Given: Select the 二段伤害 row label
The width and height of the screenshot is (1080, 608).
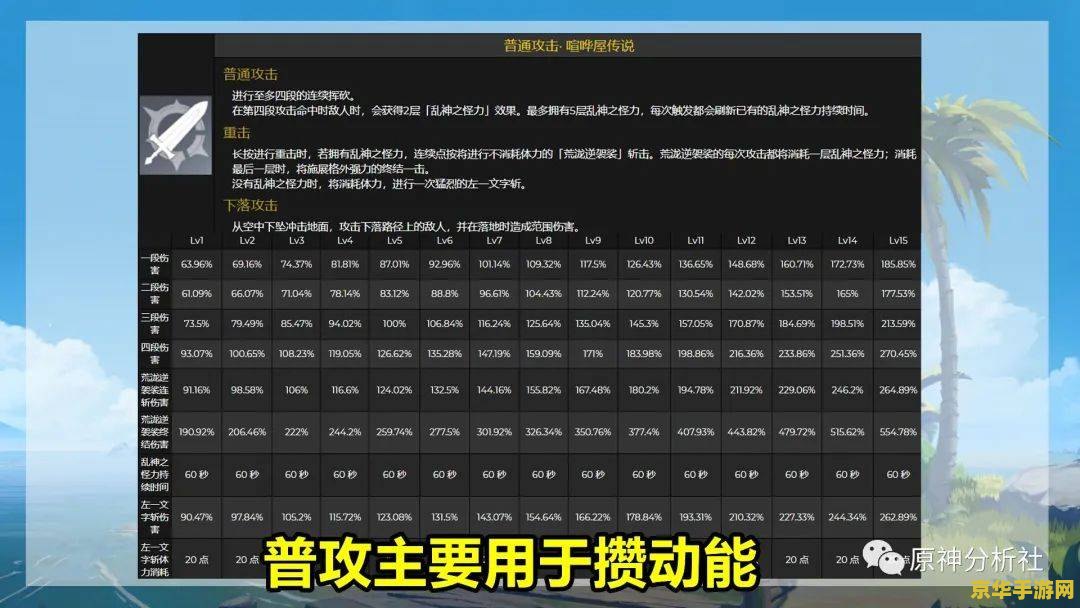Looking at the screenshot, I should 154,293.
